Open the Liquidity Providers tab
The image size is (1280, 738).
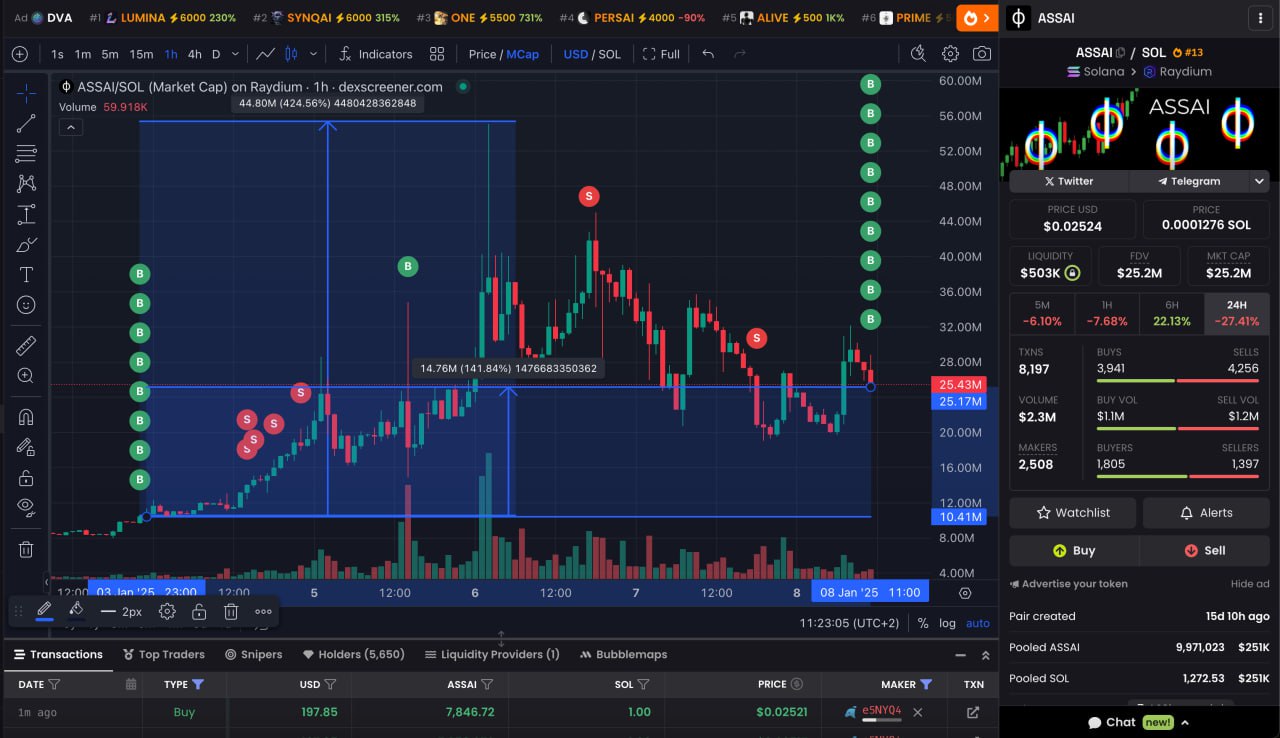491,654
